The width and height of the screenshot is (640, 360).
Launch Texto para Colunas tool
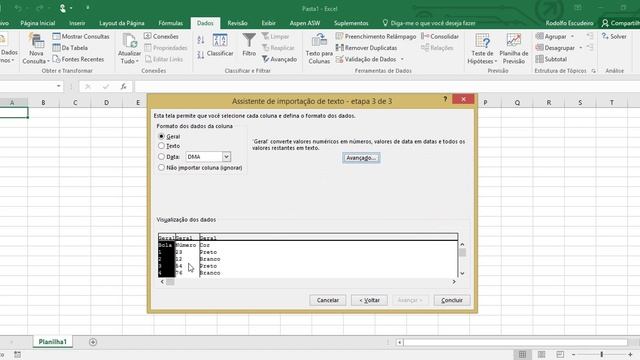(319, 49)
